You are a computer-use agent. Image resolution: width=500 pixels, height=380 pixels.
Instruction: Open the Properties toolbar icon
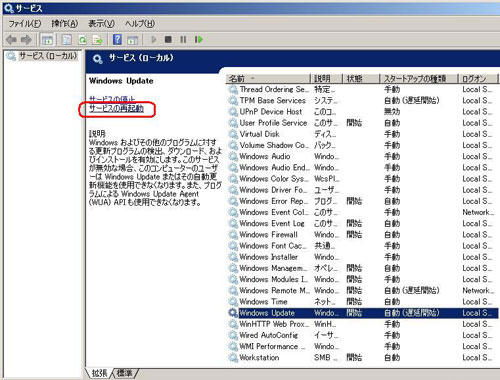(67, 40)
